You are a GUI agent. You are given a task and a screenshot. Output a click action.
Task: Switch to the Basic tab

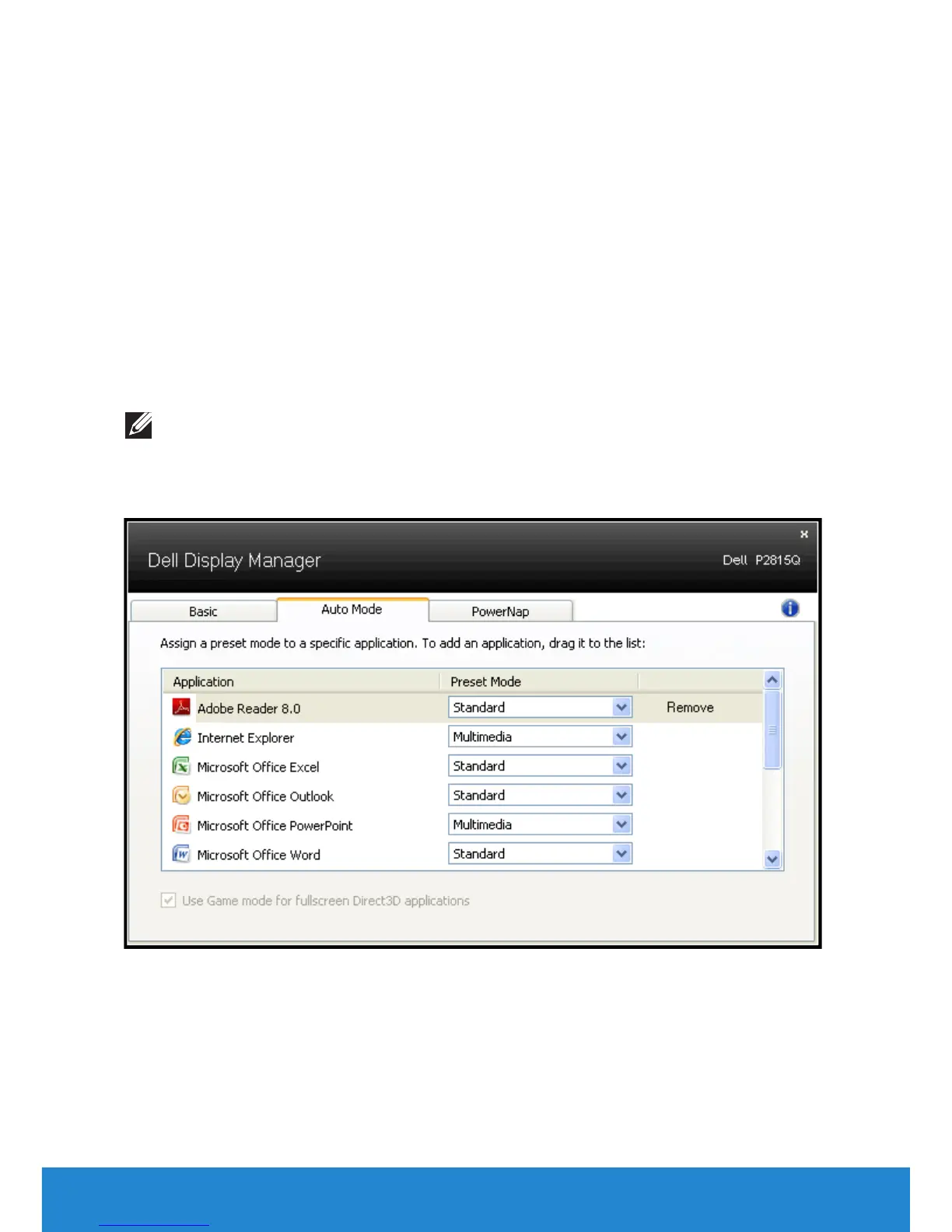pyautogui.click(x=203, y=611)
